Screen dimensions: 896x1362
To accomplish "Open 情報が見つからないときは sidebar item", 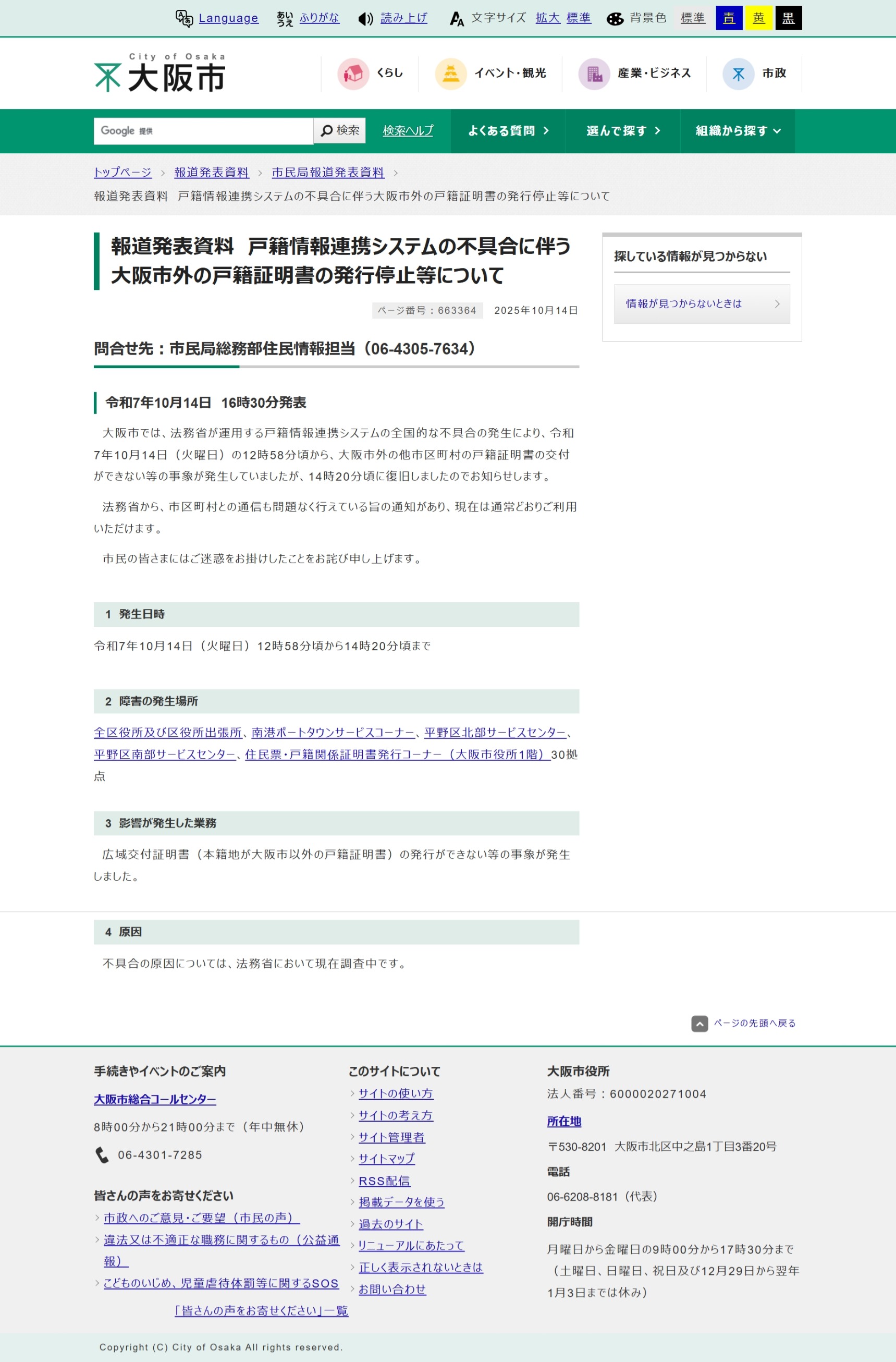I will 702,304.
